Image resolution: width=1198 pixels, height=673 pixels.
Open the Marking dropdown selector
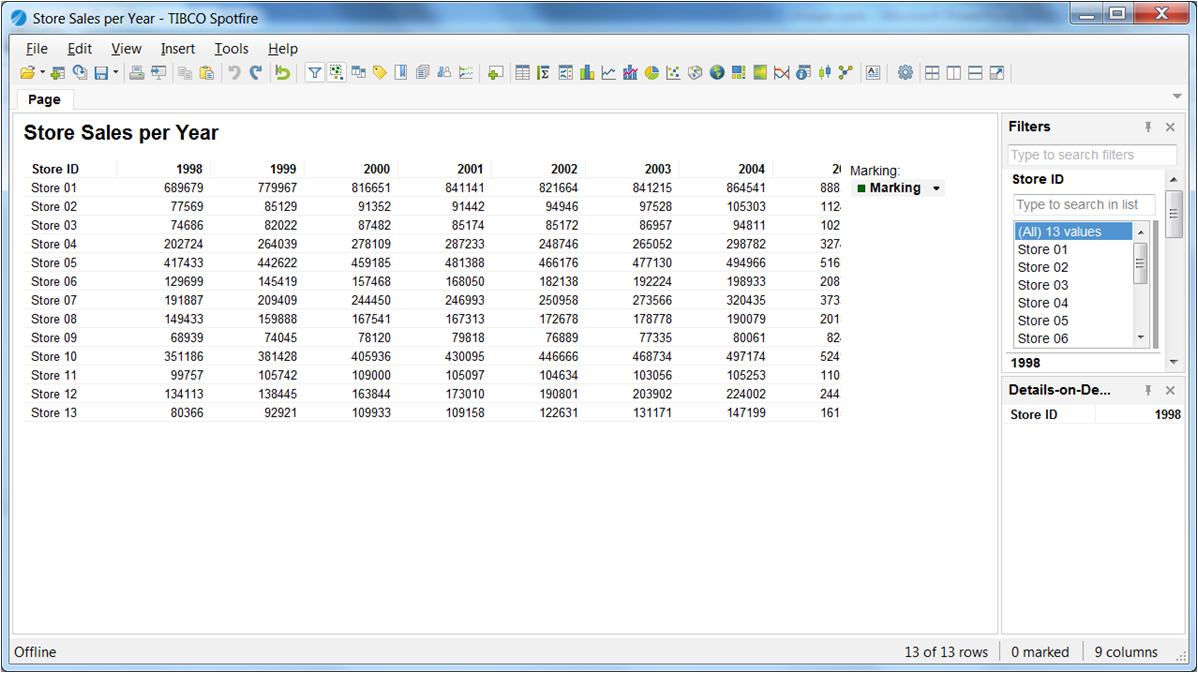coord(936,187)
